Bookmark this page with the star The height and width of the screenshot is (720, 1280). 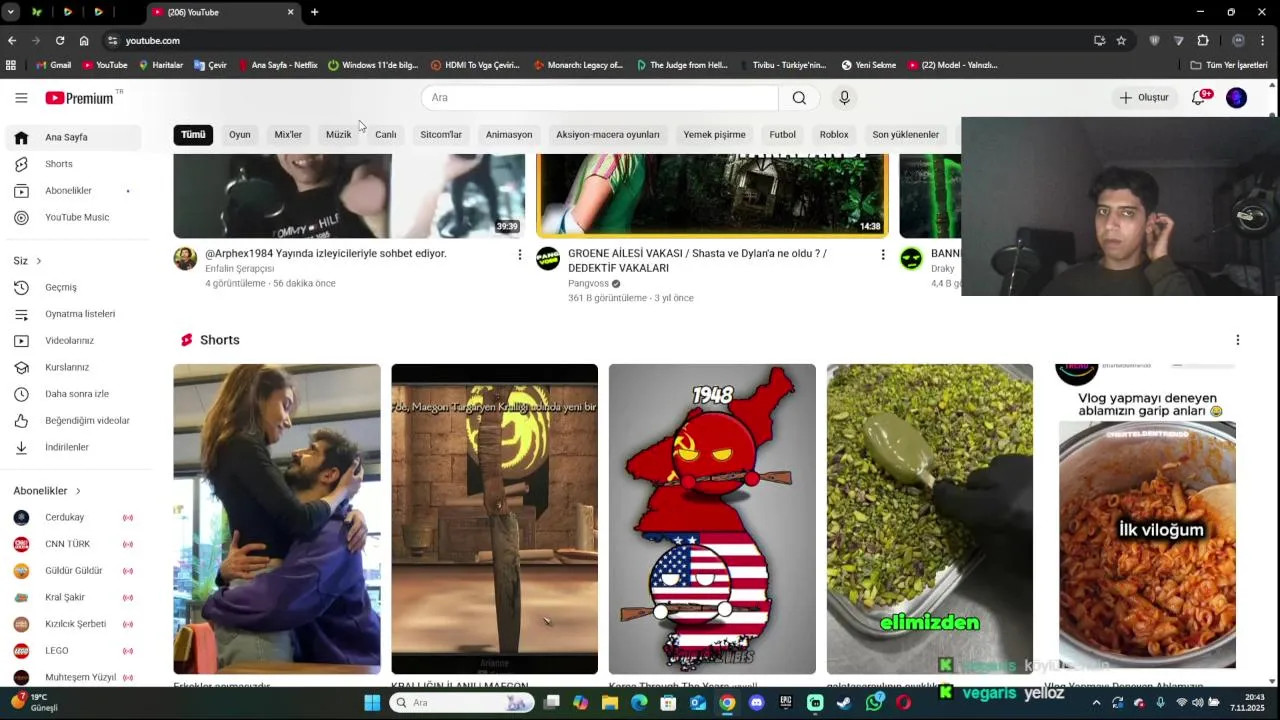(x=1121, y=40)
